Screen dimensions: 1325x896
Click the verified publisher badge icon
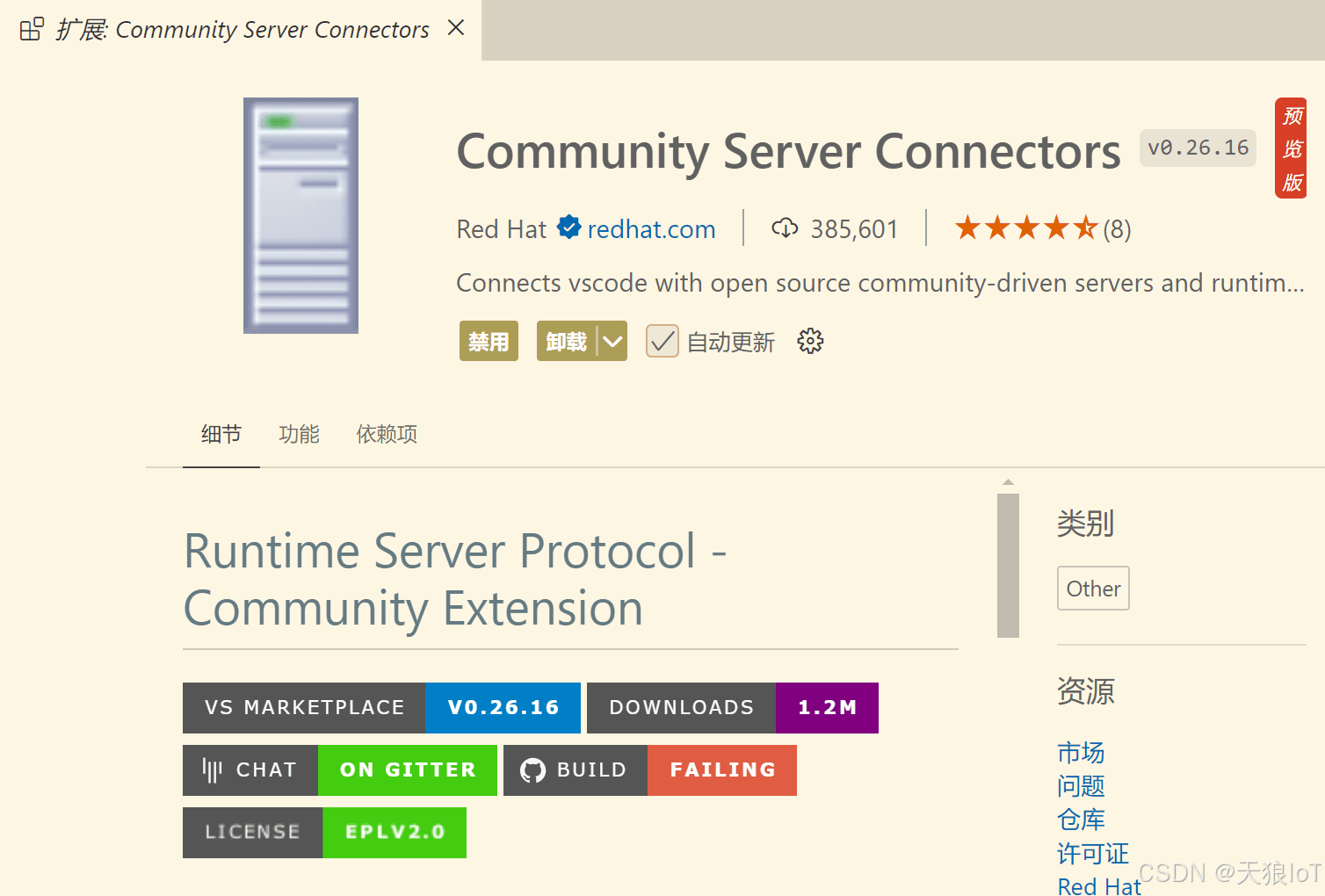coord(569,228)
